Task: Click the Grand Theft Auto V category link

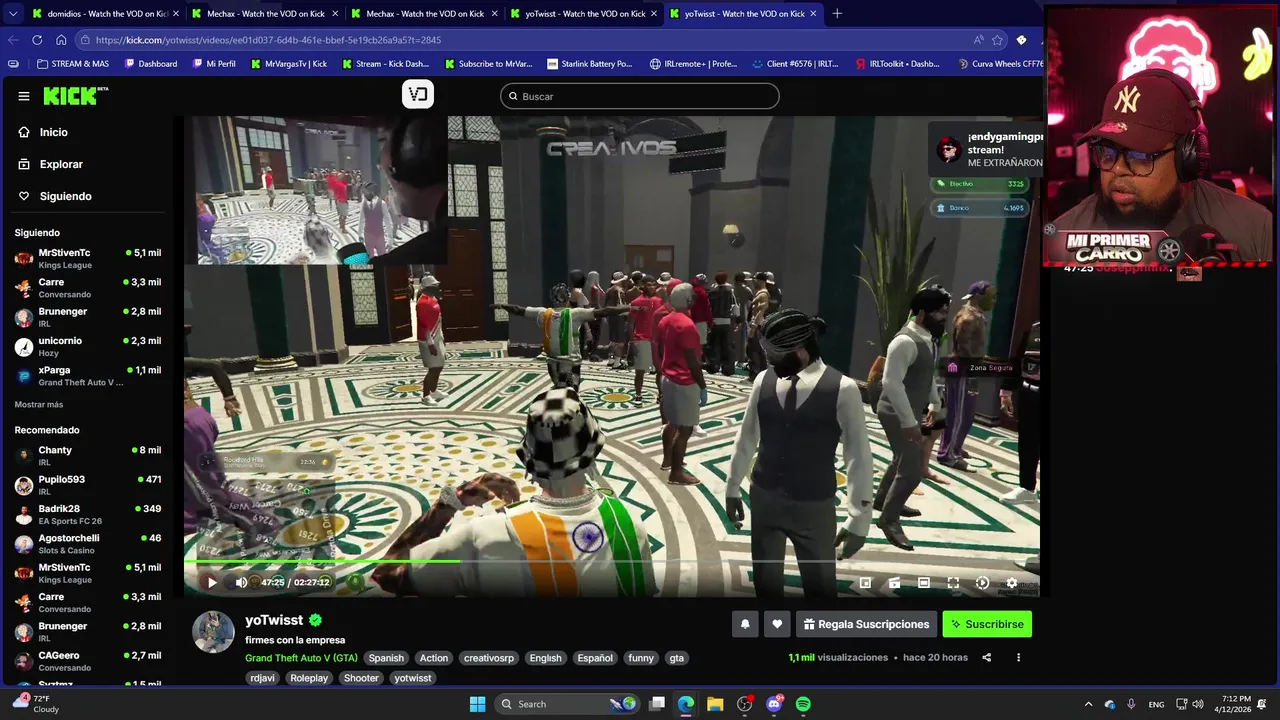Action: tap(301, 658)
